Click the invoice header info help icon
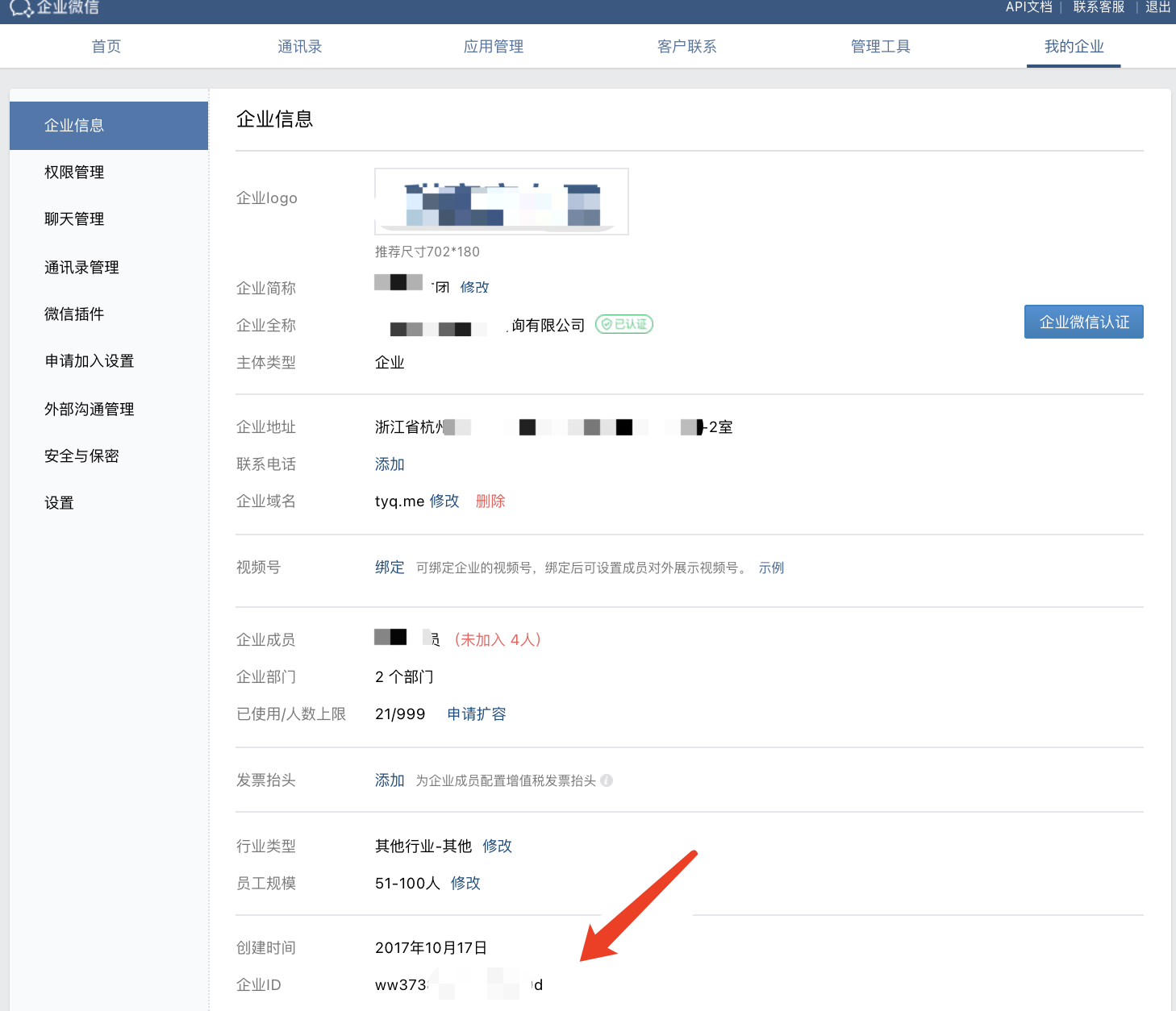1176x1011 pixels. pyautogui.click(x=607, y=780)
